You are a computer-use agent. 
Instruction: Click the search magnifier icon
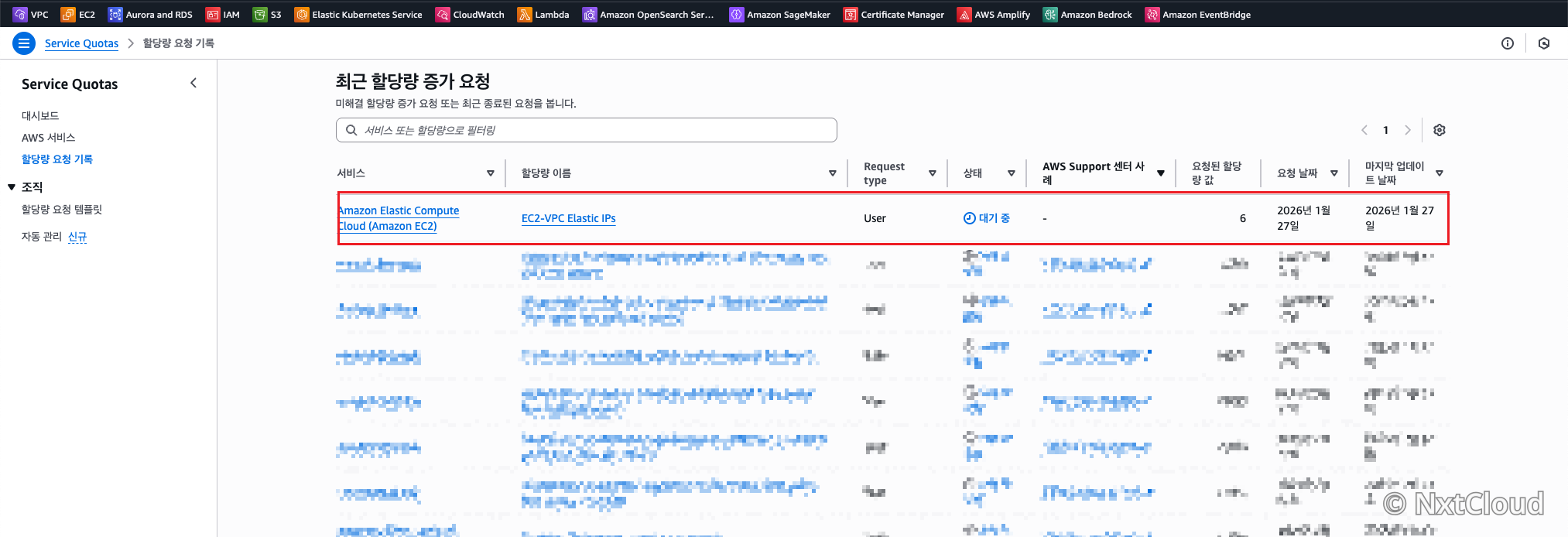[351, 130]
